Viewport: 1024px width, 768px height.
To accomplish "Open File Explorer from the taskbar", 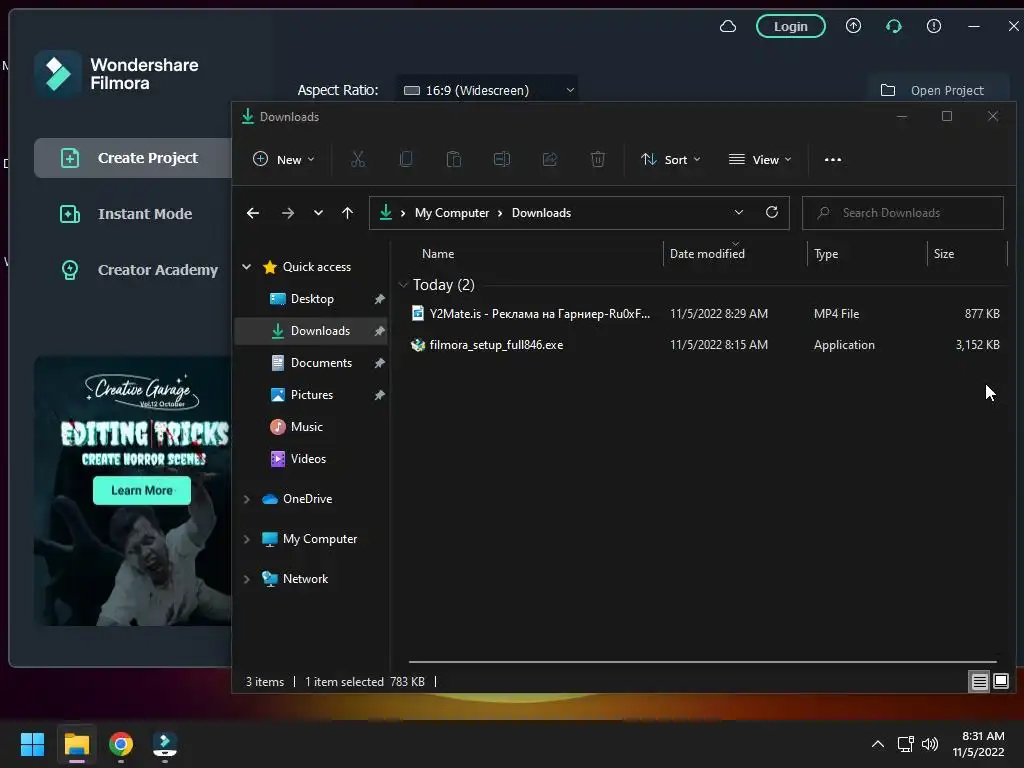I will point(76,744).
